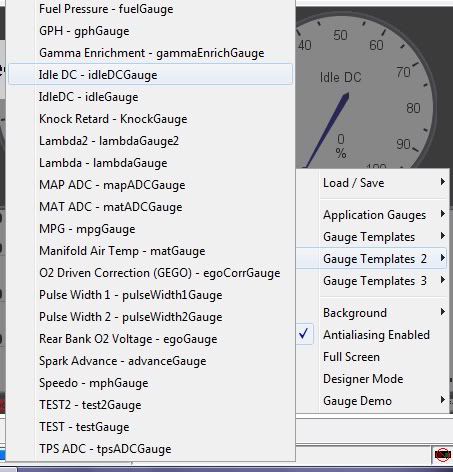Open the Background submenu
Image resolution: width=453 pixels, height=472 pixels.
pos(372,313)
